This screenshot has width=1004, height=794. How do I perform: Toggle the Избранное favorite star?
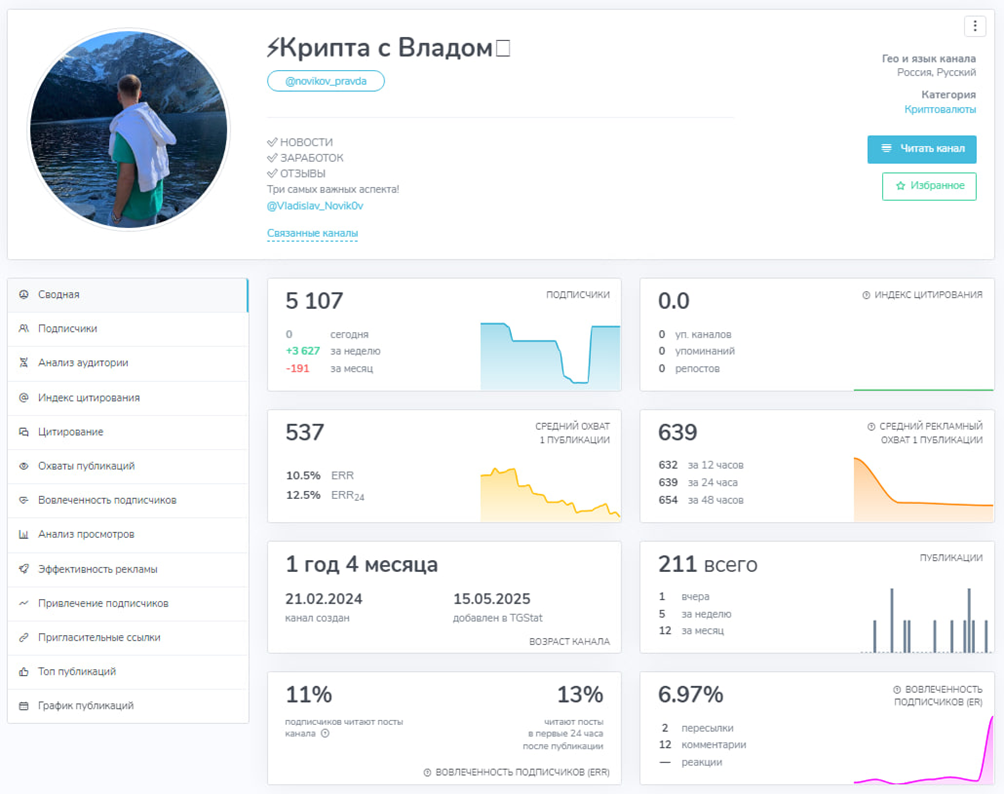click(x=929, y=186)
